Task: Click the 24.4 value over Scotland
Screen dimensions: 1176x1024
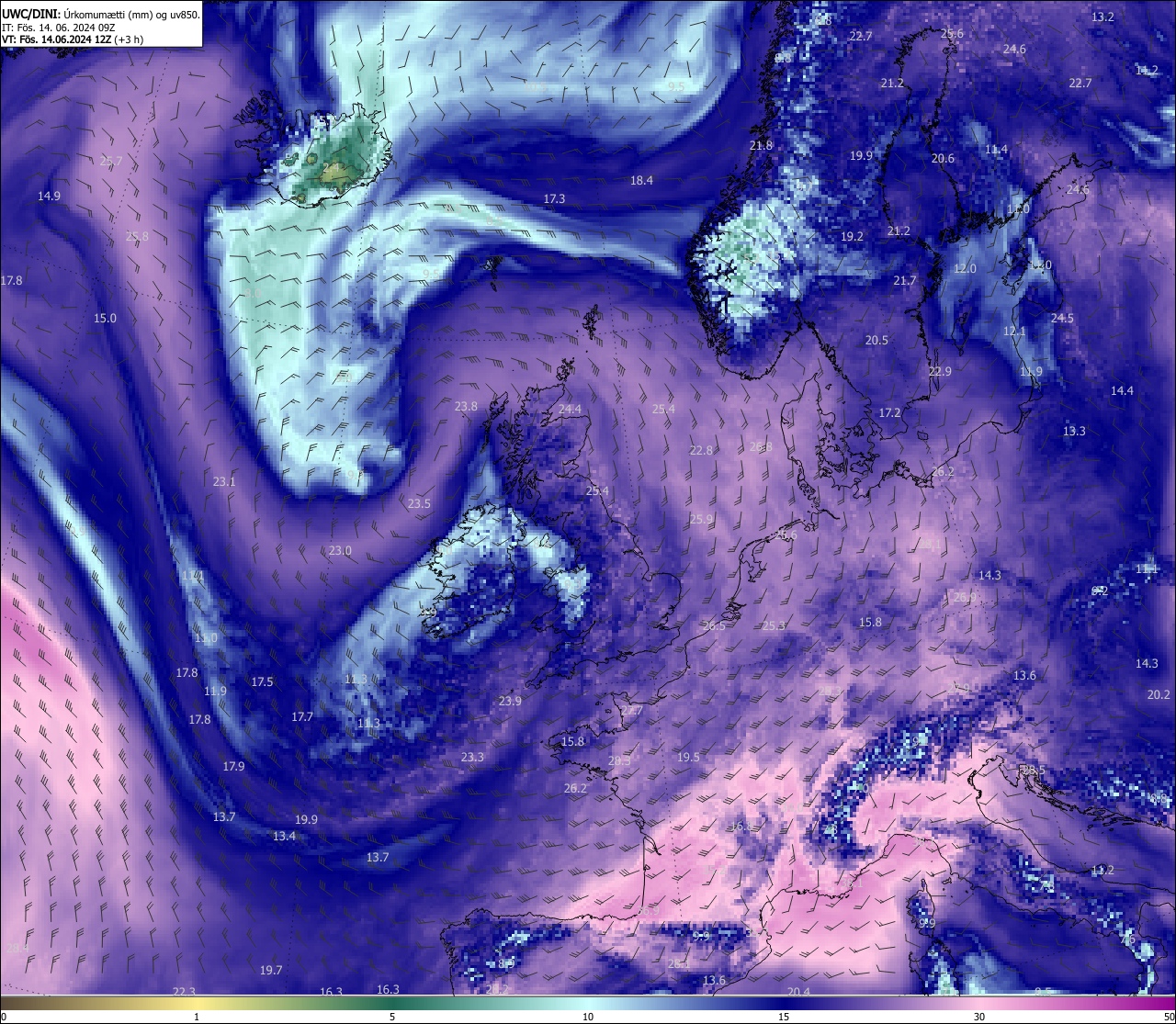Action: click(x=570, y=409)
